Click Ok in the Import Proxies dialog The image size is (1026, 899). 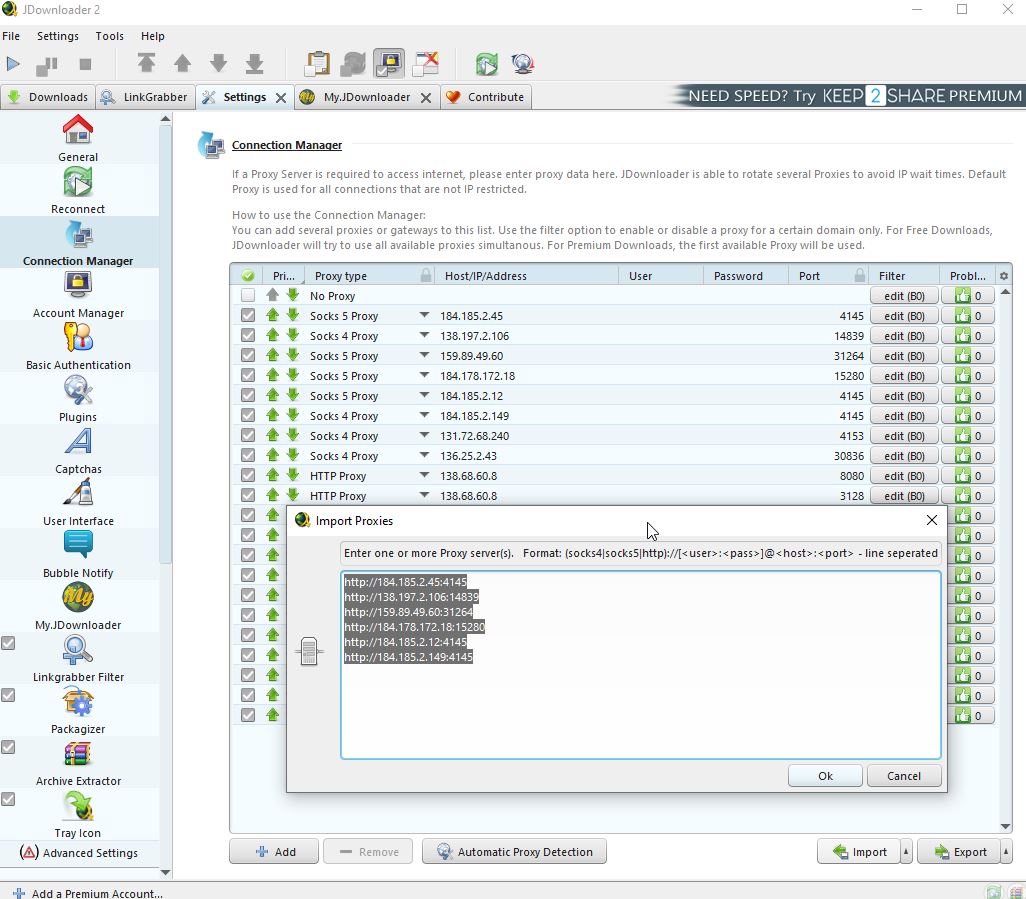pyautogui.click(x=825, y=776)
